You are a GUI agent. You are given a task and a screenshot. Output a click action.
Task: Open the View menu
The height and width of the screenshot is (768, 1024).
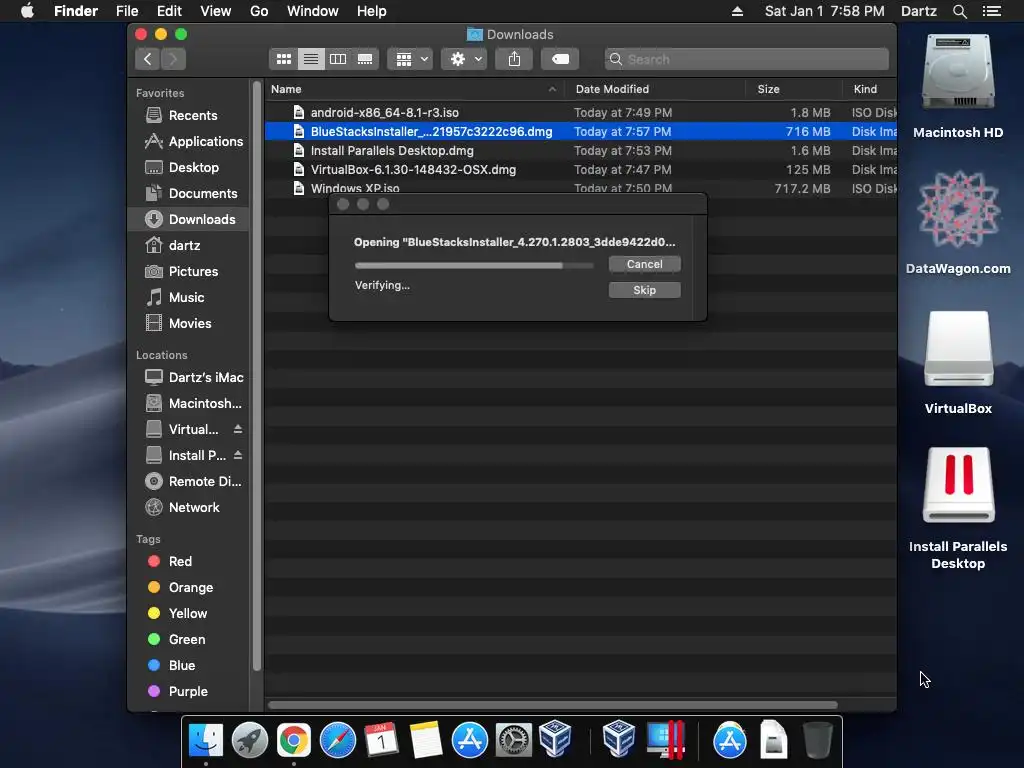[x=216, y=11]
